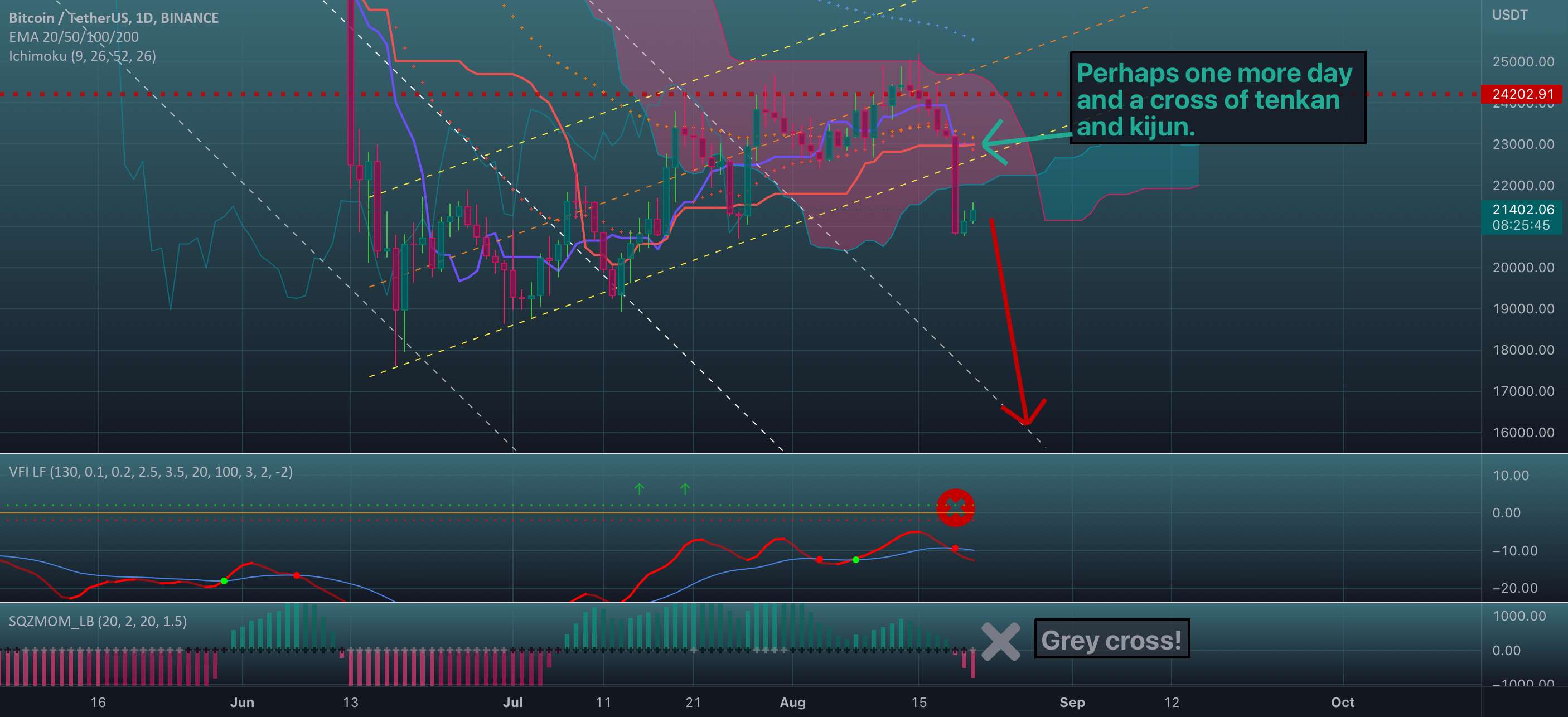The width and height of the screenshot is (1568, 717).
Task: Click the red 24202.91 price level label
Action: point(1523,94)
